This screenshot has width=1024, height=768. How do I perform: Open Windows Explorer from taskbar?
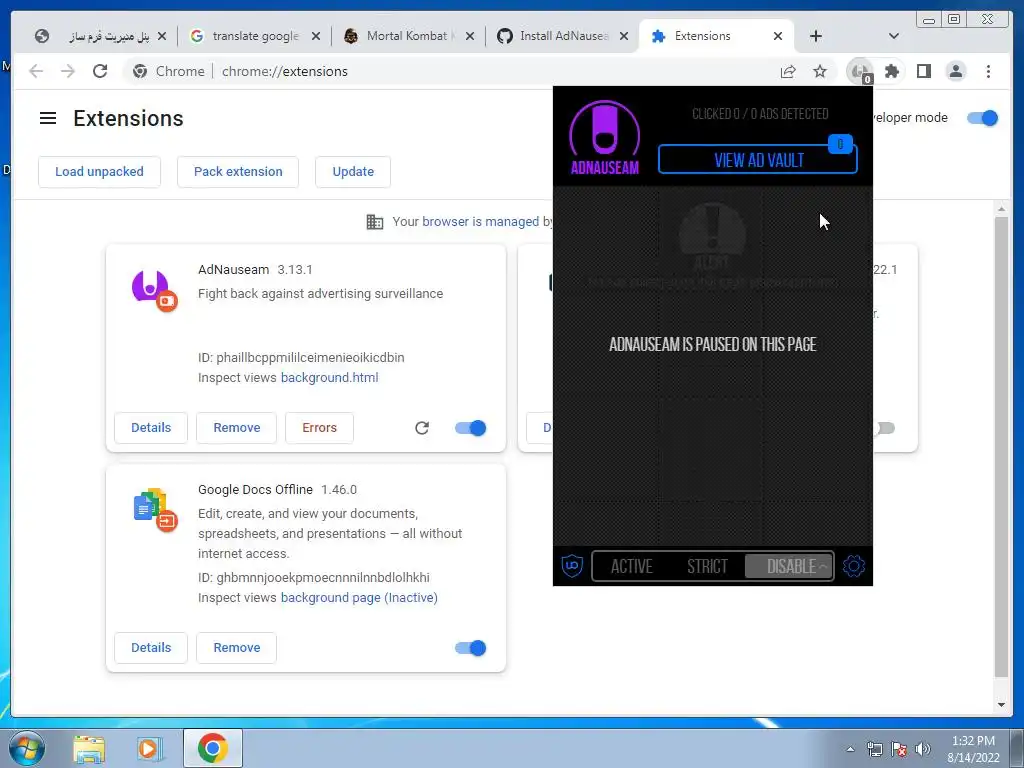[x=89, y=749]
